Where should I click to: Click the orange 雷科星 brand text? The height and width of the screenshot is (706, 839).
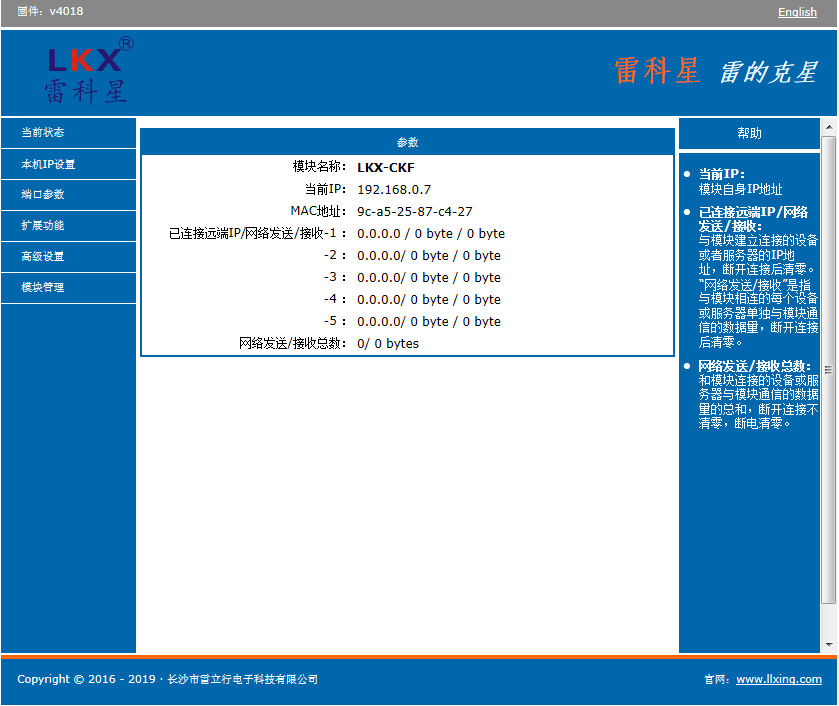pos(657,71)
